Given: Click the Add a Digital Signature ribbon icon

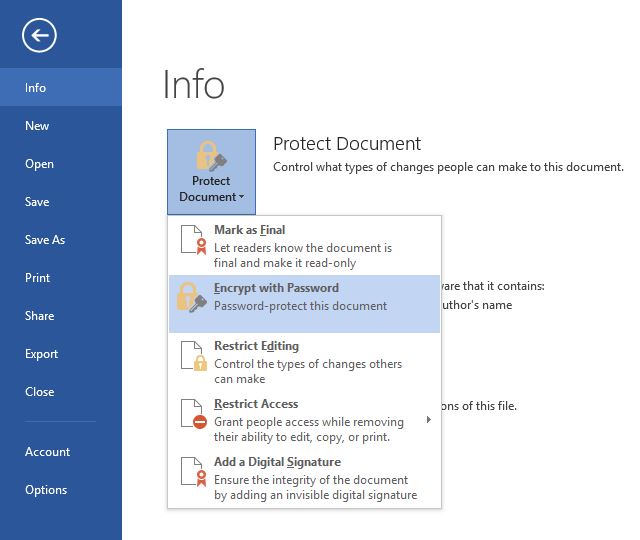Looking at the screenshot, I should tap(193, 472).
